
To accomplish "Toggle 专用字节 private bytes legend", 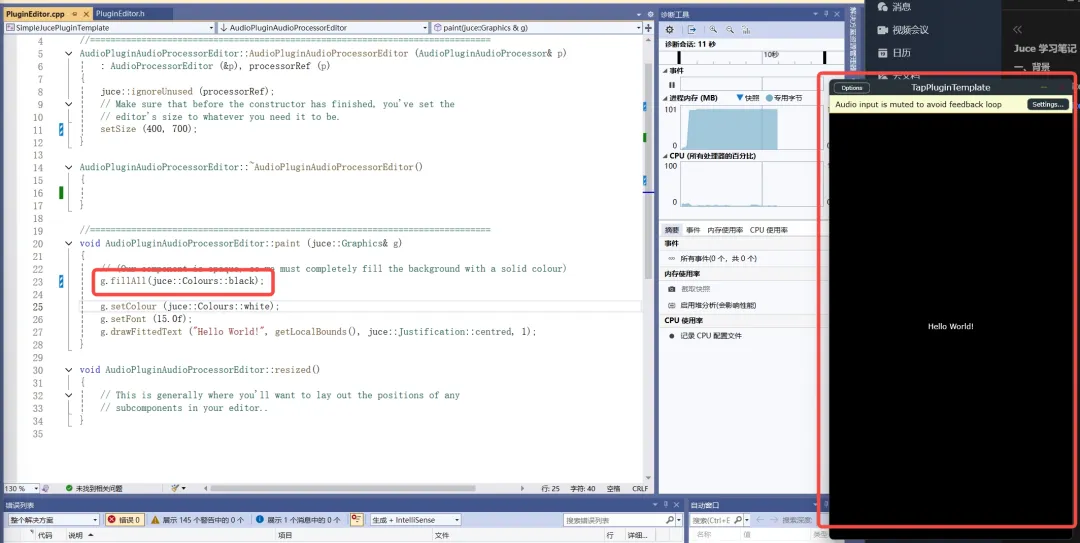I will [784, 98].
